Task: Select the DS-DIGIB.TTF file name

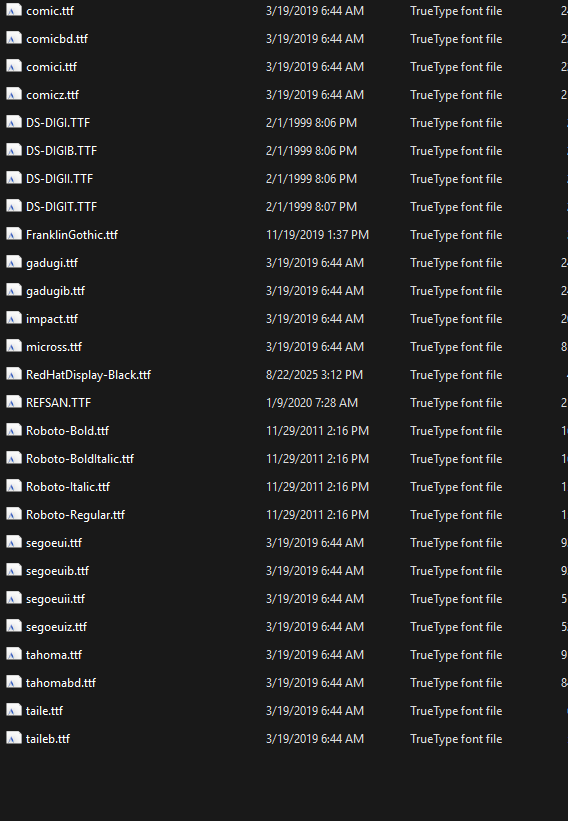Action: click(x=62, y=151)
